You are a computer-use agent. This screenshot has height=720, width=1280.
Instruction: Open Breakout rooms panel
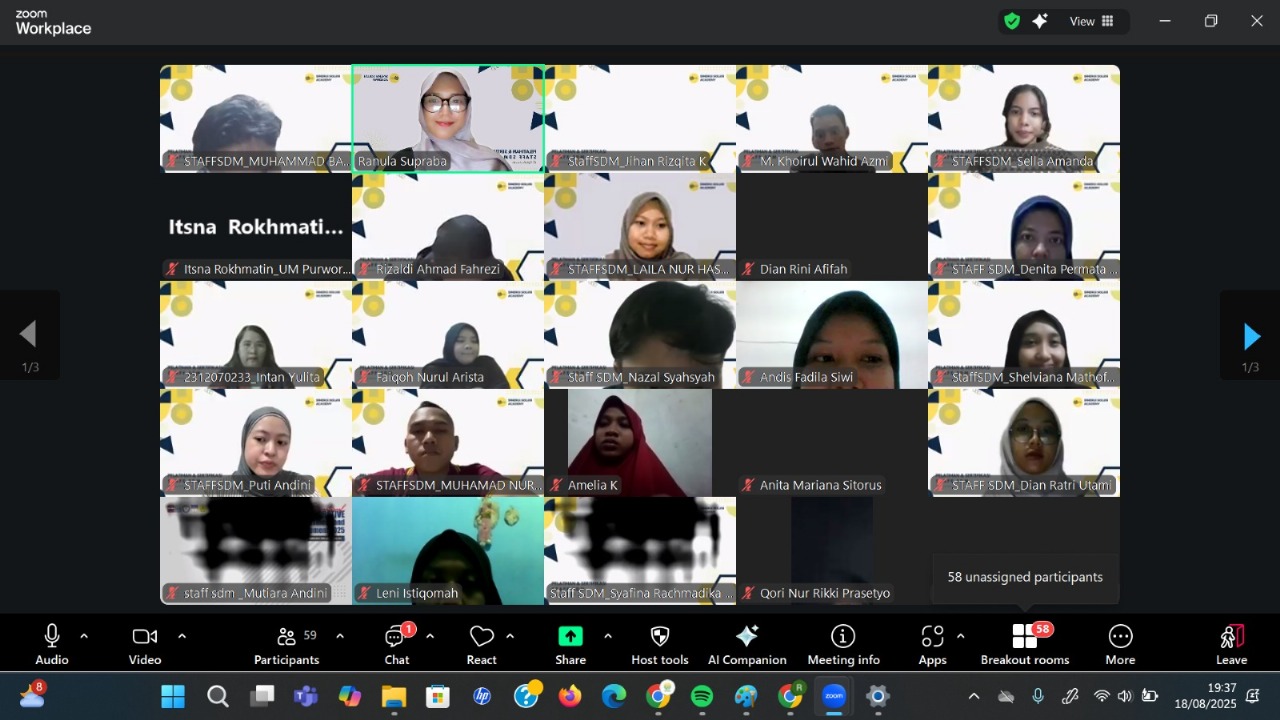pos(1025,643)
